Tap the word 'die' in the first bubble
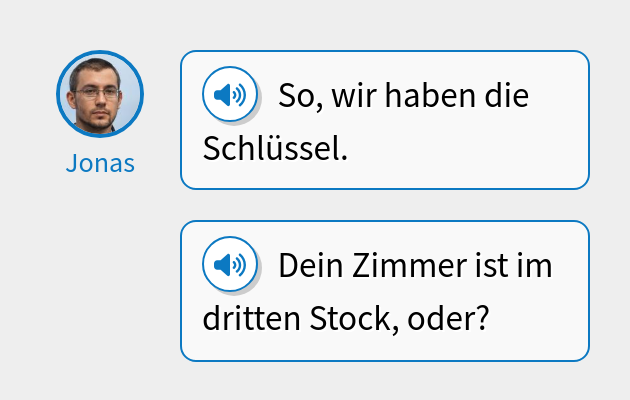This screenshot has height=400, width=630. tap(505, 97)
